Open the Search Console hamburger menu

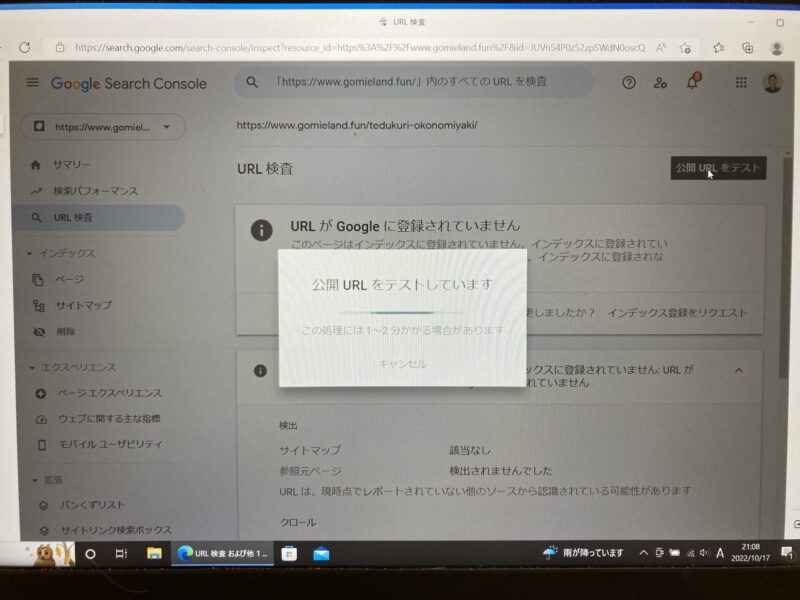click(33, 82)
